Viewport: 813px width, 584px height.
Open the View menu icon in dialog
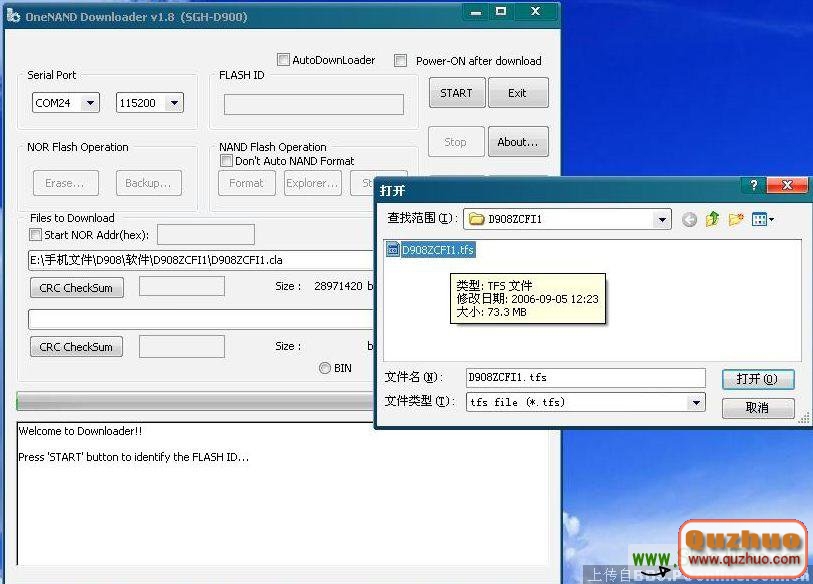click(x=762, y=219)
